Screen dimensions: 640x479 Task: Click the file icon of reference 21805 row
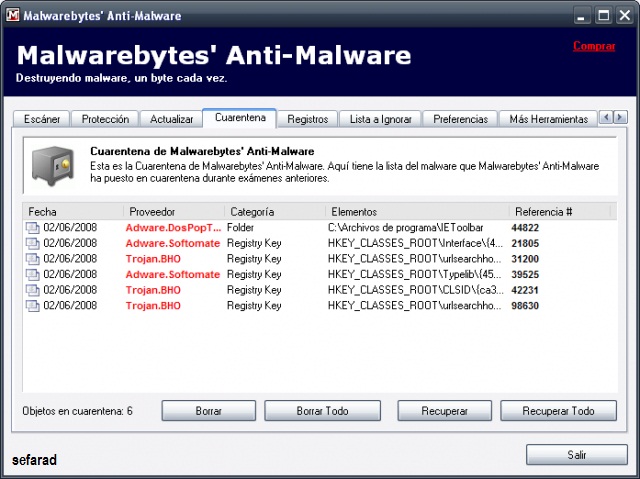tap(32, 243)
